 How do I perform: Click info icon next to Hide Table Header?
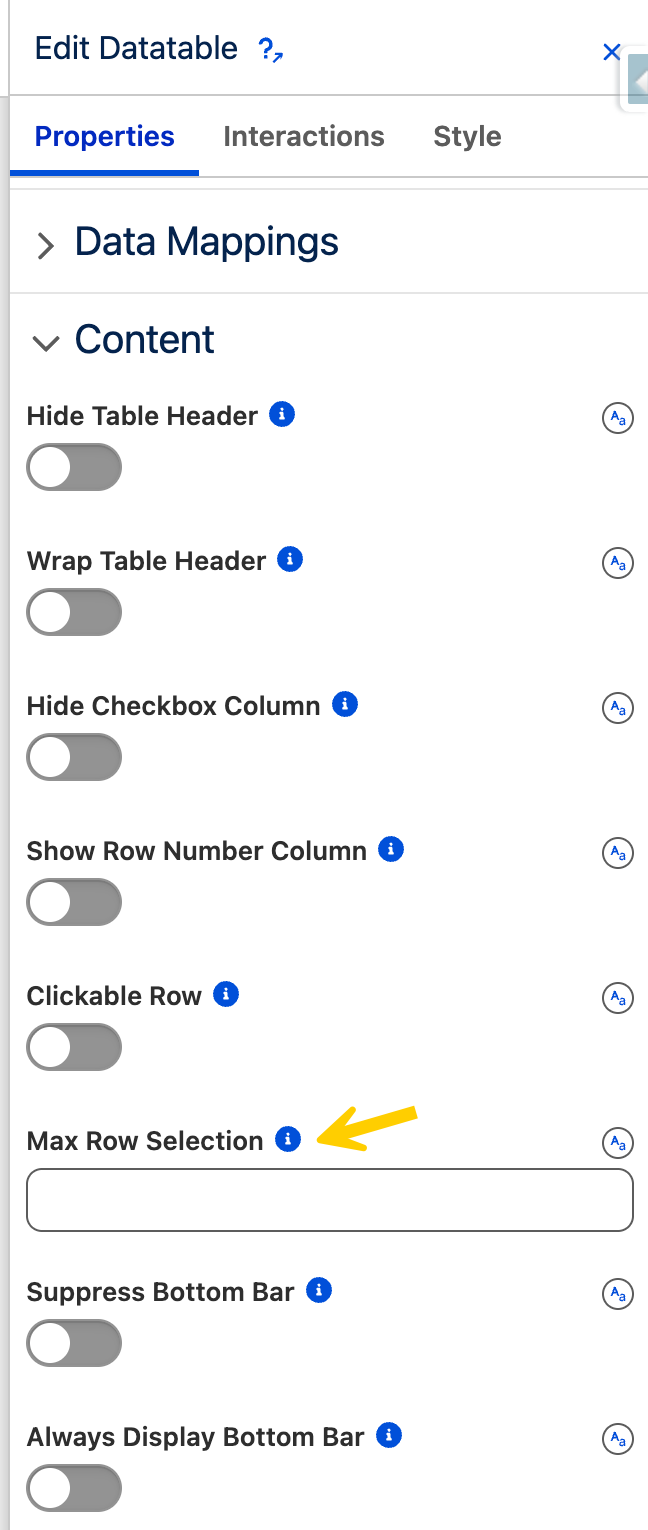(x=282, y=414)
